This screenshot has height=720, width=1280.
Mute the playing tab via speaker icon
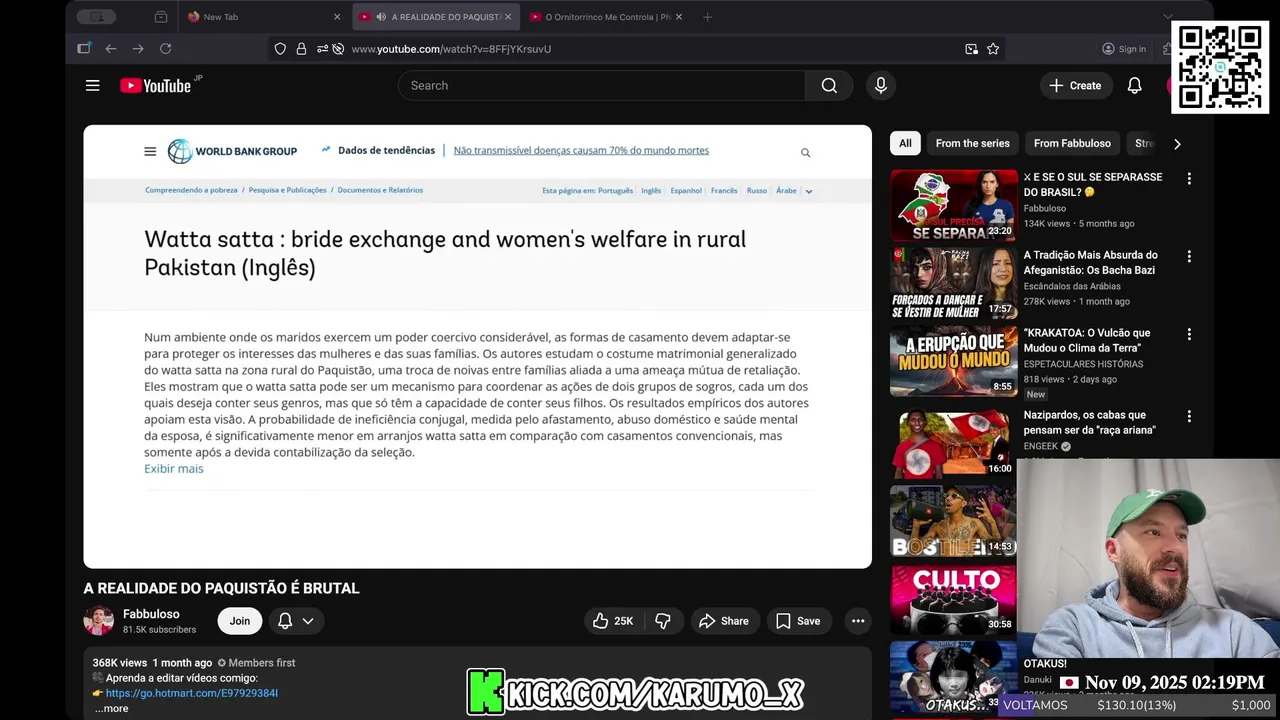coord(381,17)
